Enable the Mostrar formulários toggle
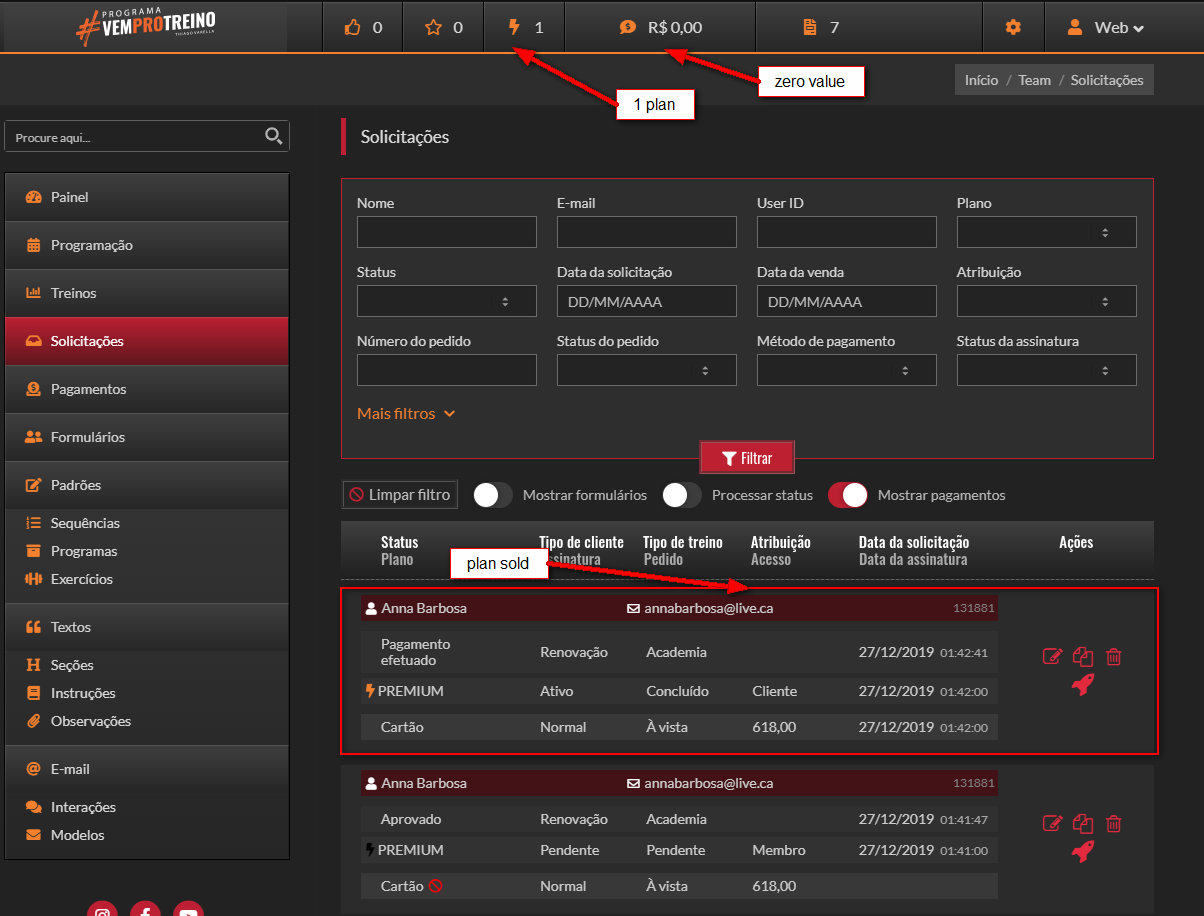This screenshot has height=916, width=1204. click(493, 495)
